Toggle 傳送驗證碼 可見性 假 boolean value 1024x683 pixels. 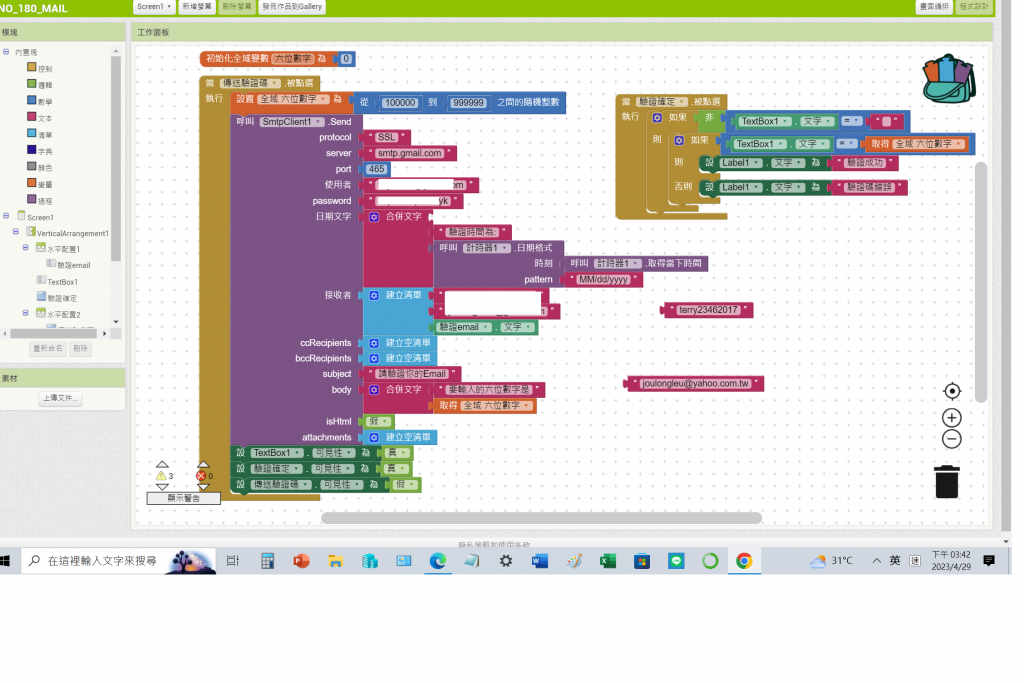coord(406,485)
